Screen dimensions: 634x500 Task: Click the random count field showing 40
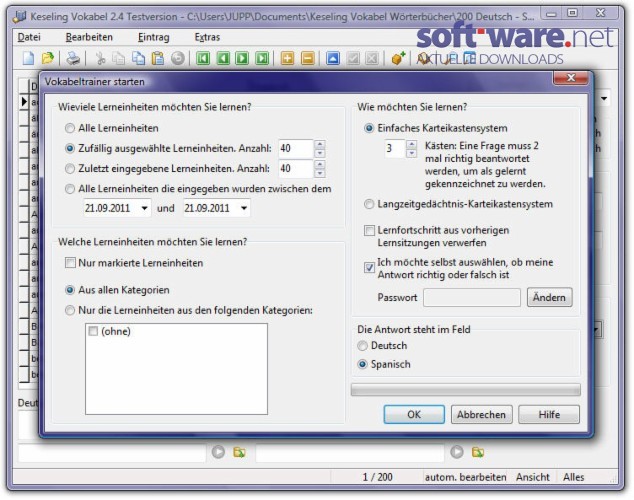click(296, 149)
